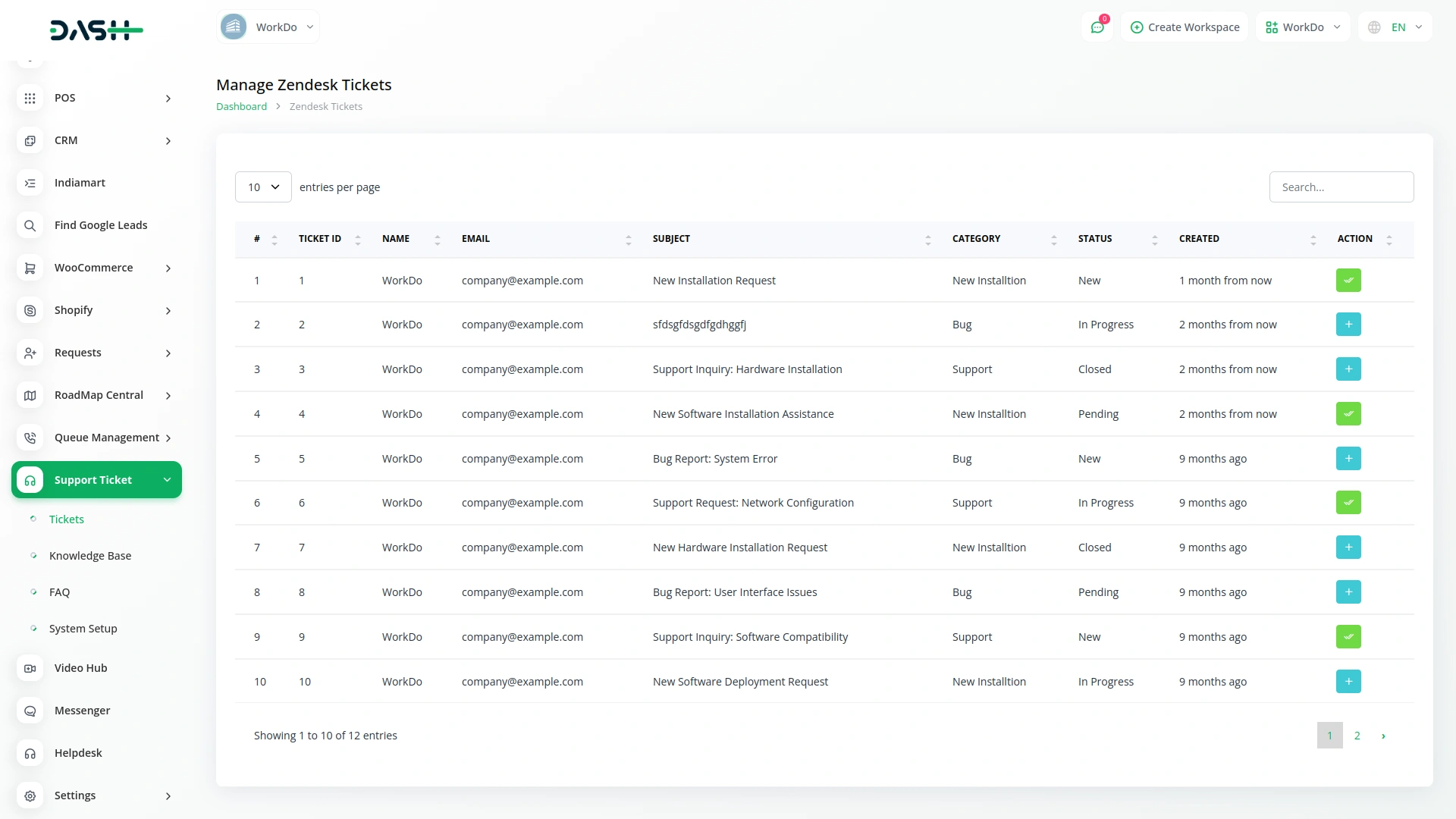The image size is (1456, 819).
Task: Open notifications via the chat icon with badge
Action: point(1097,27)
